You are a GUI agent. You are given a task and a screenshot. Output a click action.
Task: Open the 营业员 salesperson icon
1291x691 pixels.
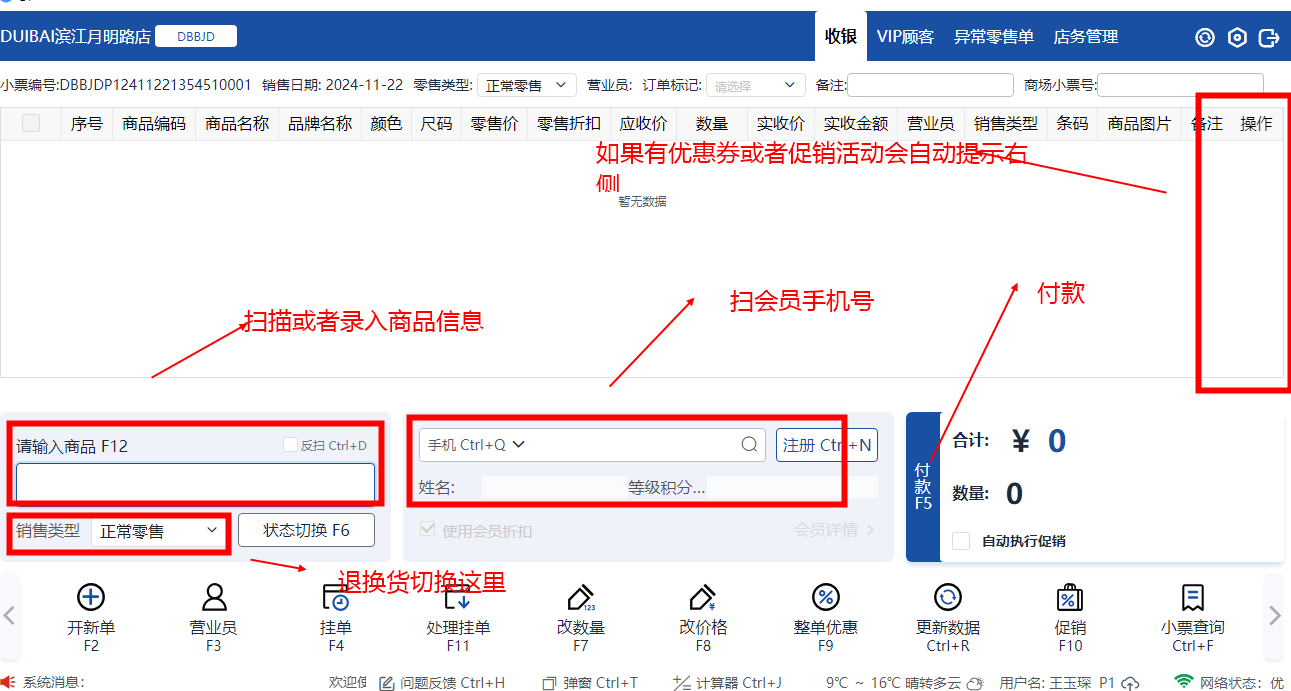214,598
